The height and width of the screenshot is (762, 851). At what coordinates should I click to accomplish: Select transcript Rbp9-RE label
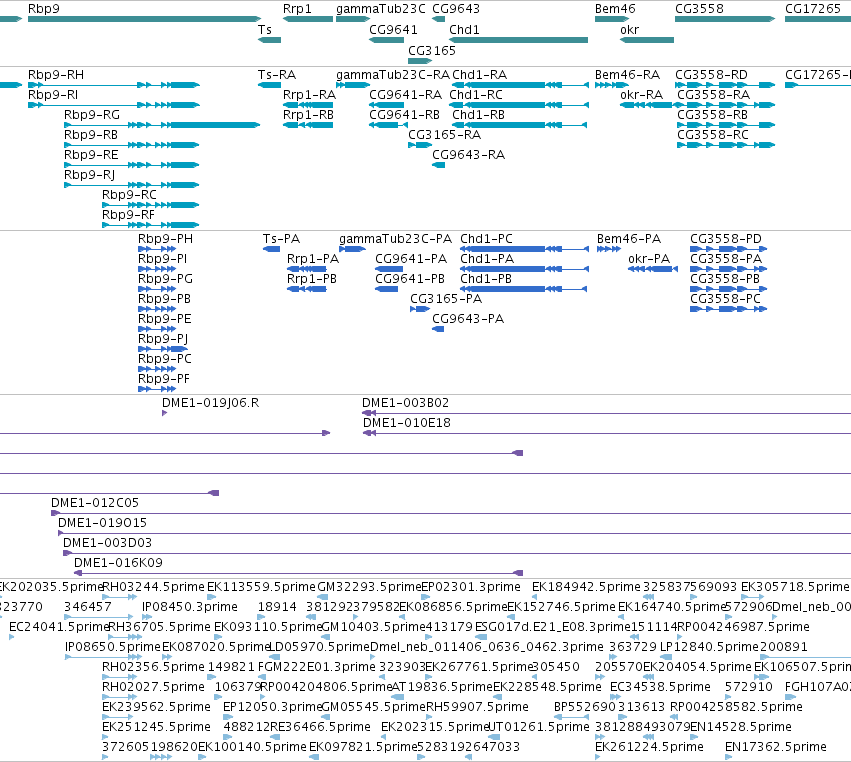pyautogui.click(x=91, y=155)
